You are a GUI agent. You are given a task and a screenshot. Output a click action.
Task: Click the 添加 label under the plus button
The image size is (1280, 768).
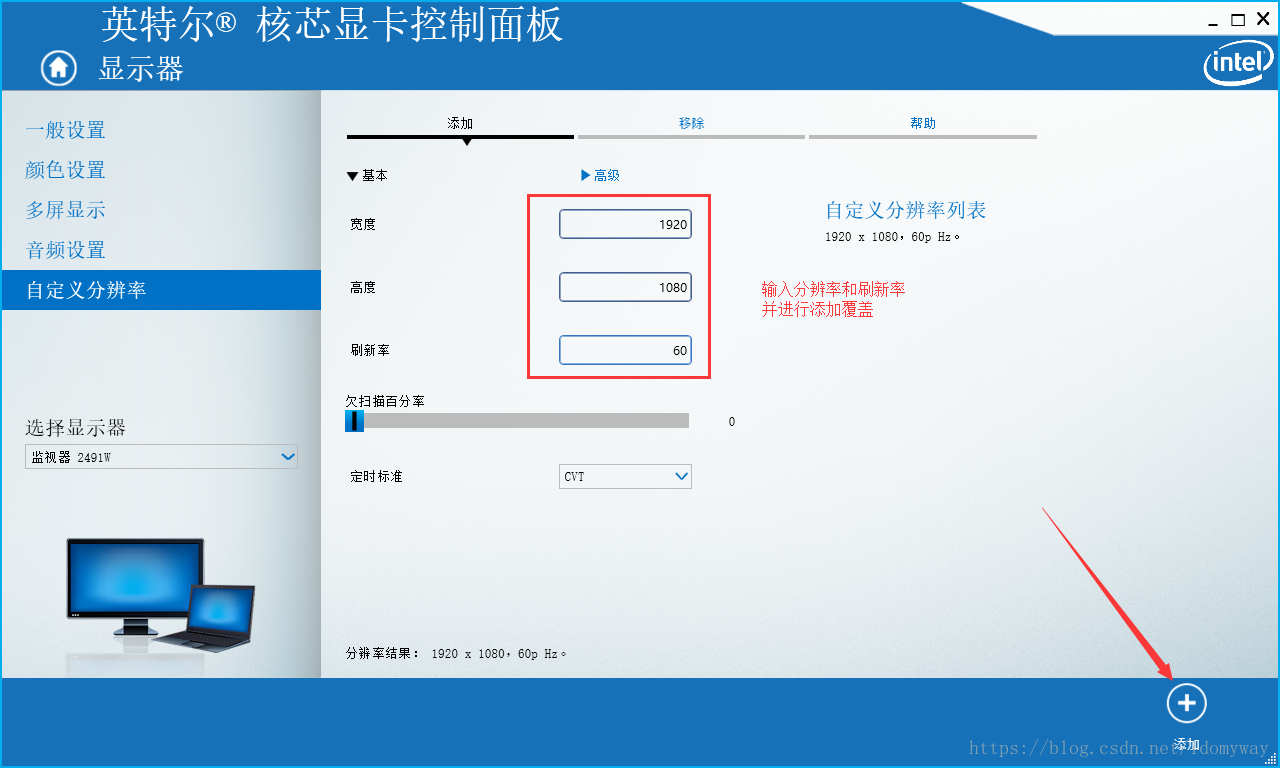[x=1187, y=744]
